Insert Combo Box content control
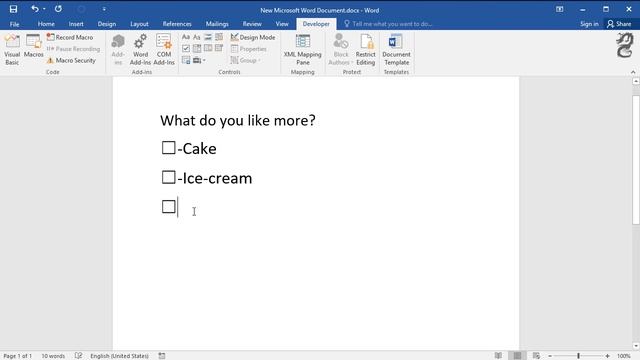Screen dimensions: 640x360 (197, 49)
